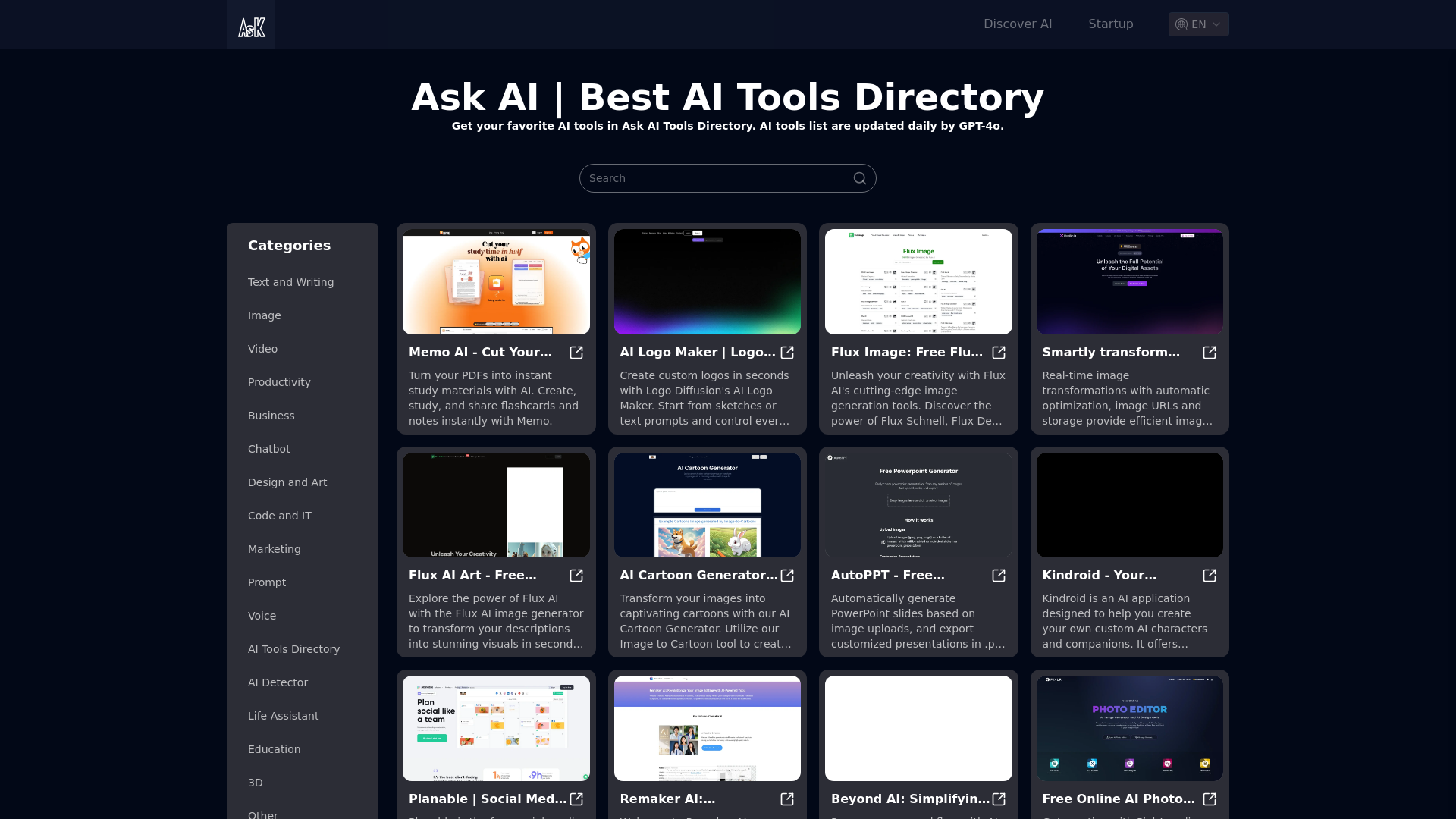This screenshot has width=1456, height=819.
Task: Expand the EN language dropdown
Action: pyautogui.click(x=1199, y=24)
